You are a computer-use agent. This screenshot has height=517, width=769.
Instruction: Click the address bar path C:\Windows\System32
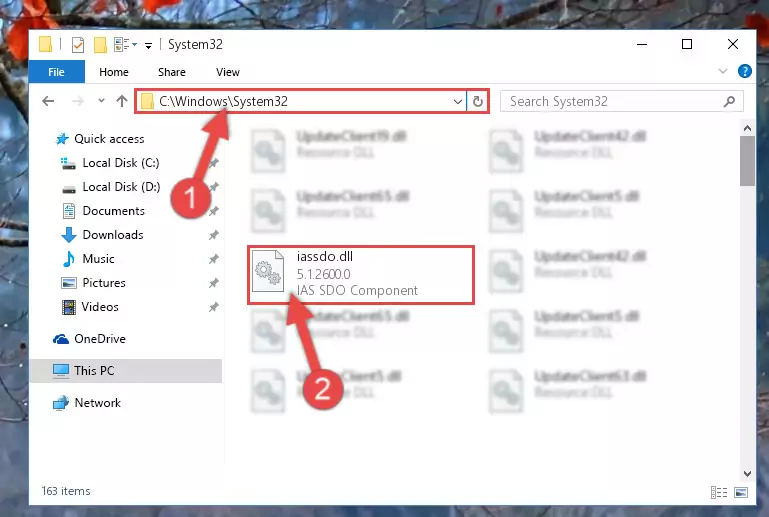point(223,101)
